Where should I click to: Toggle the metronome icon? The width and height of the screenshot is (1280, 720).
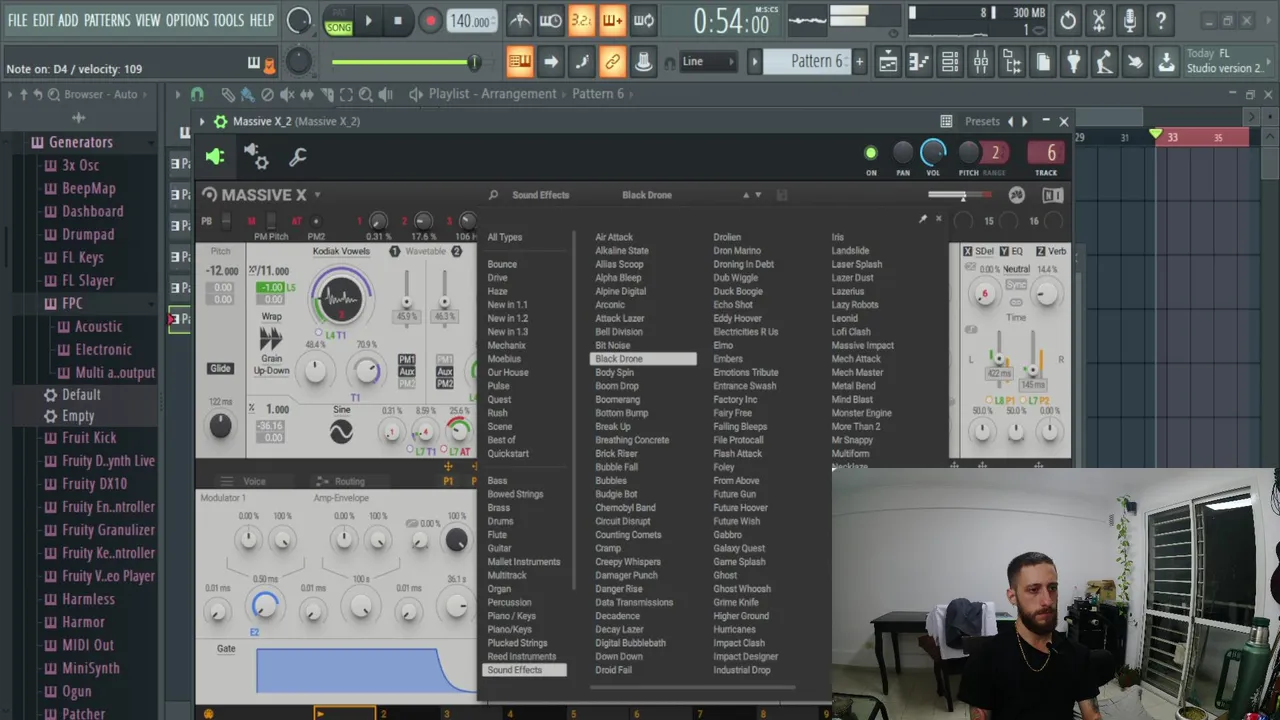coord(519,20)
